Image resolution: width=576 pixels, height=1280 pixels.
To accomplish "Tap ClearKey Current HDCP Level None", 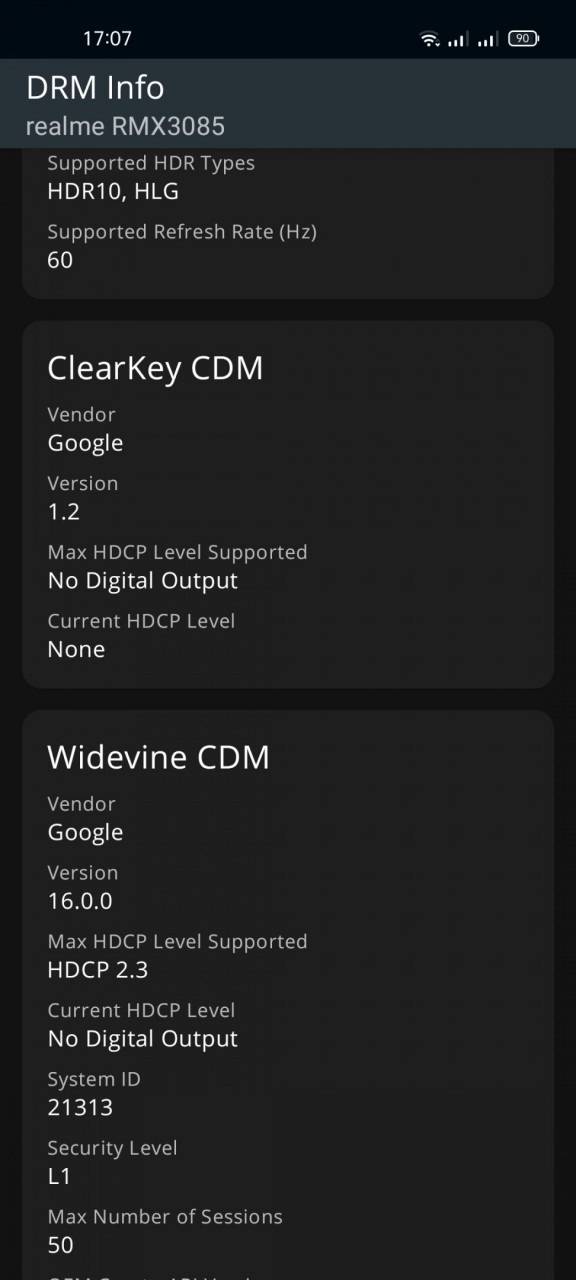I will click(x=76, y=650).
